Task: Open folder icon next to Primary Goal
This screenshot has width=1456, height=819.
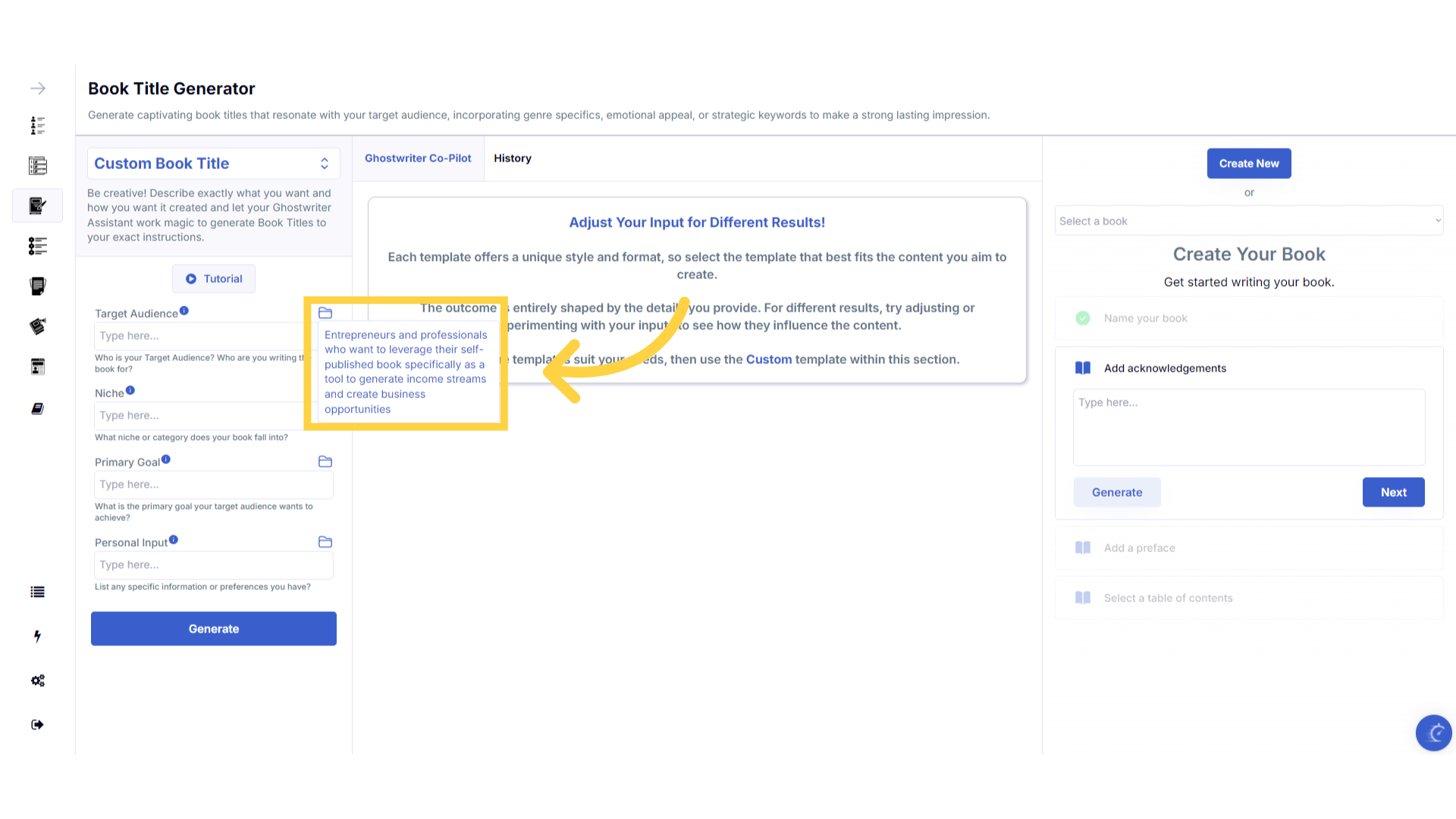Action: 325,462
